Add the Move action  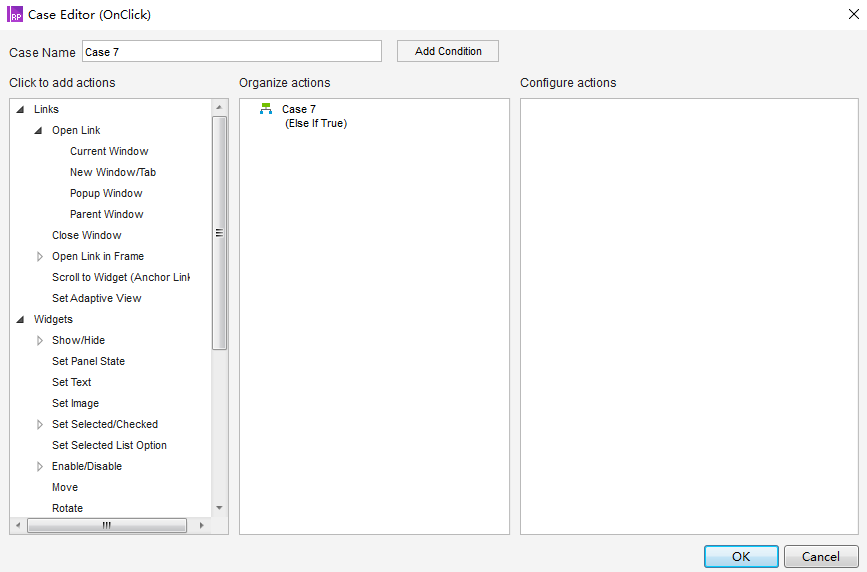coord(65,488)
